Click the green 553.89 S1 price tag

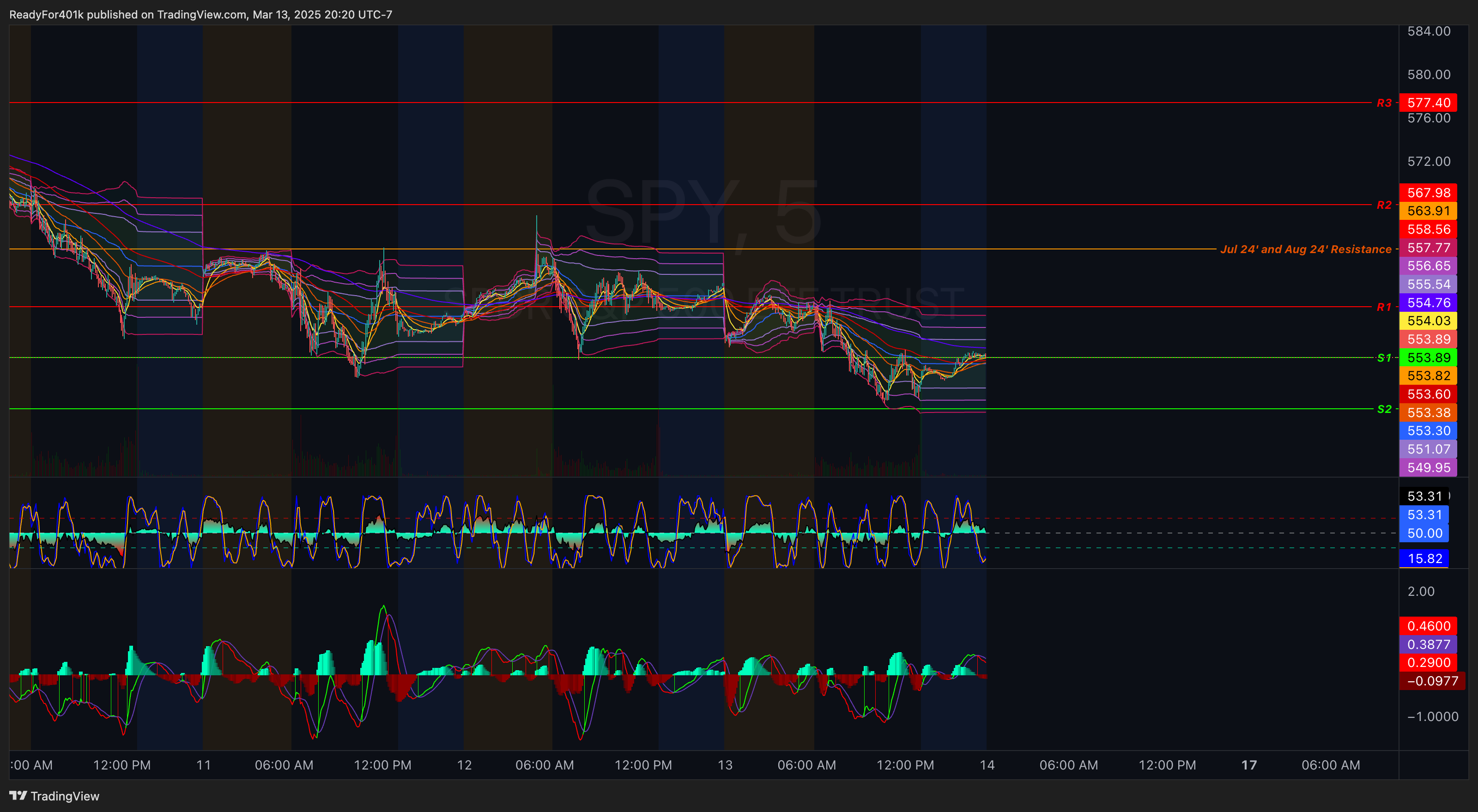click(x=1428, y=358)
